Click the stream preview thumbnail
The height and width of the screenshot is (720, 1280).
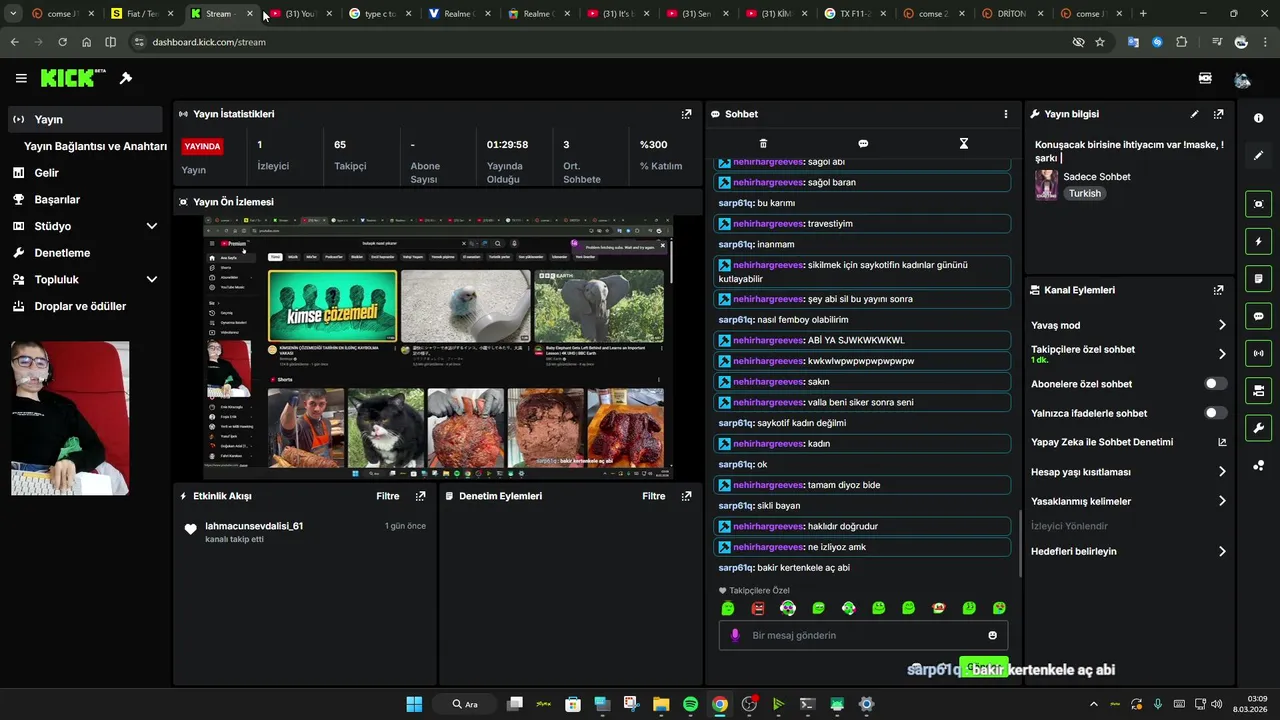click(x=438, y=347)
